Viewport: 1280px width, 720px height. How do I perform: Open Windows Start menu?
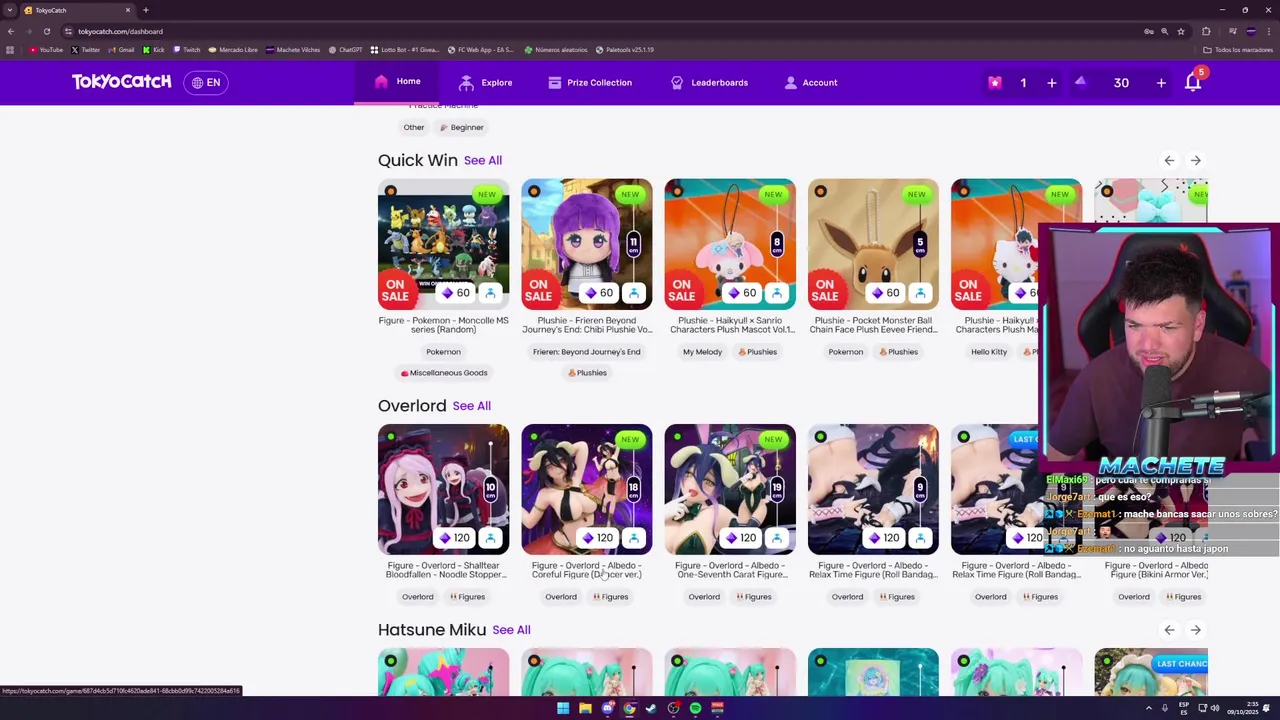pos(563,708)
